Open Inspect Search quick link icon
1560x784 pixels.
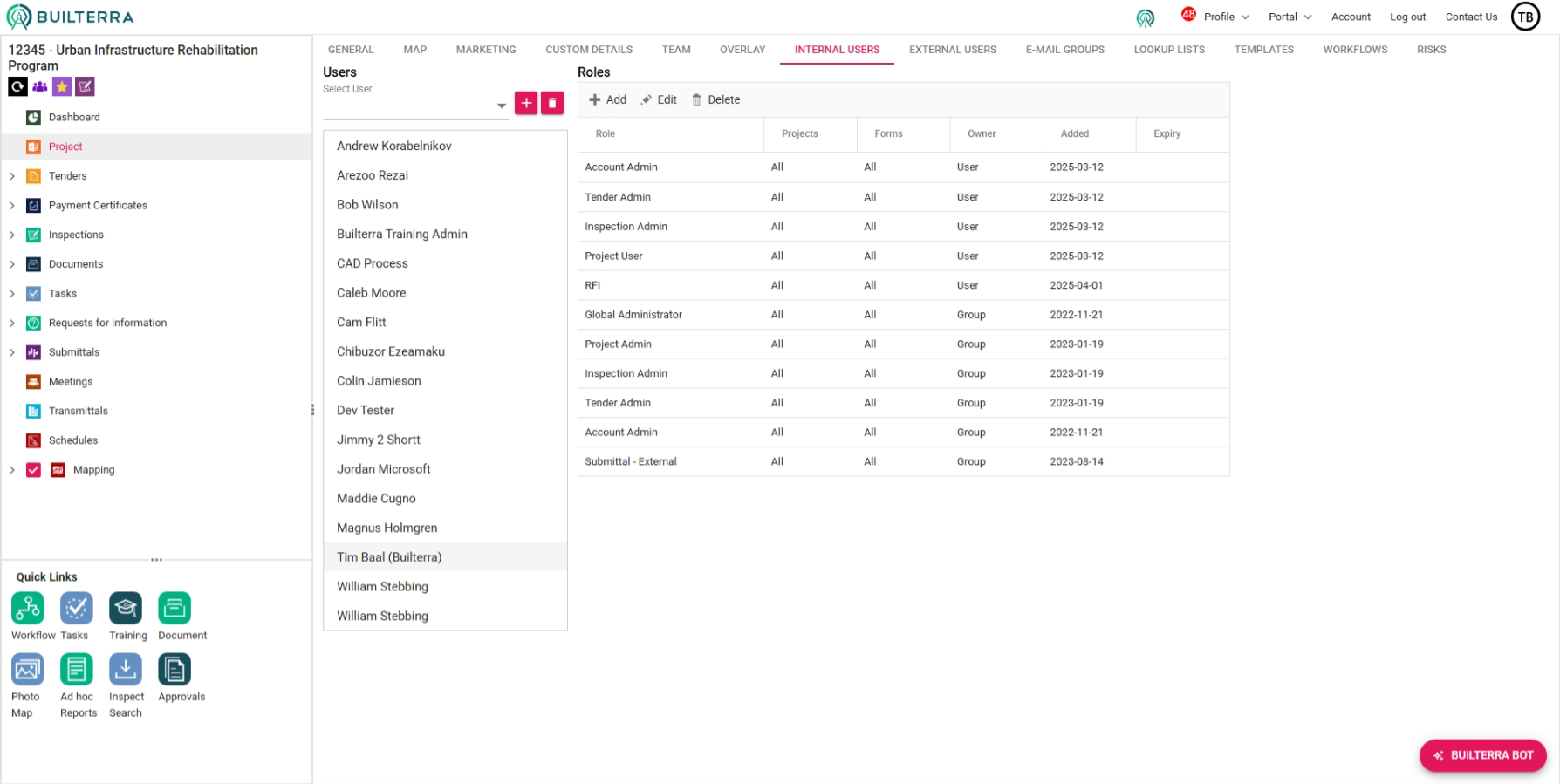(x=126, y=669)
